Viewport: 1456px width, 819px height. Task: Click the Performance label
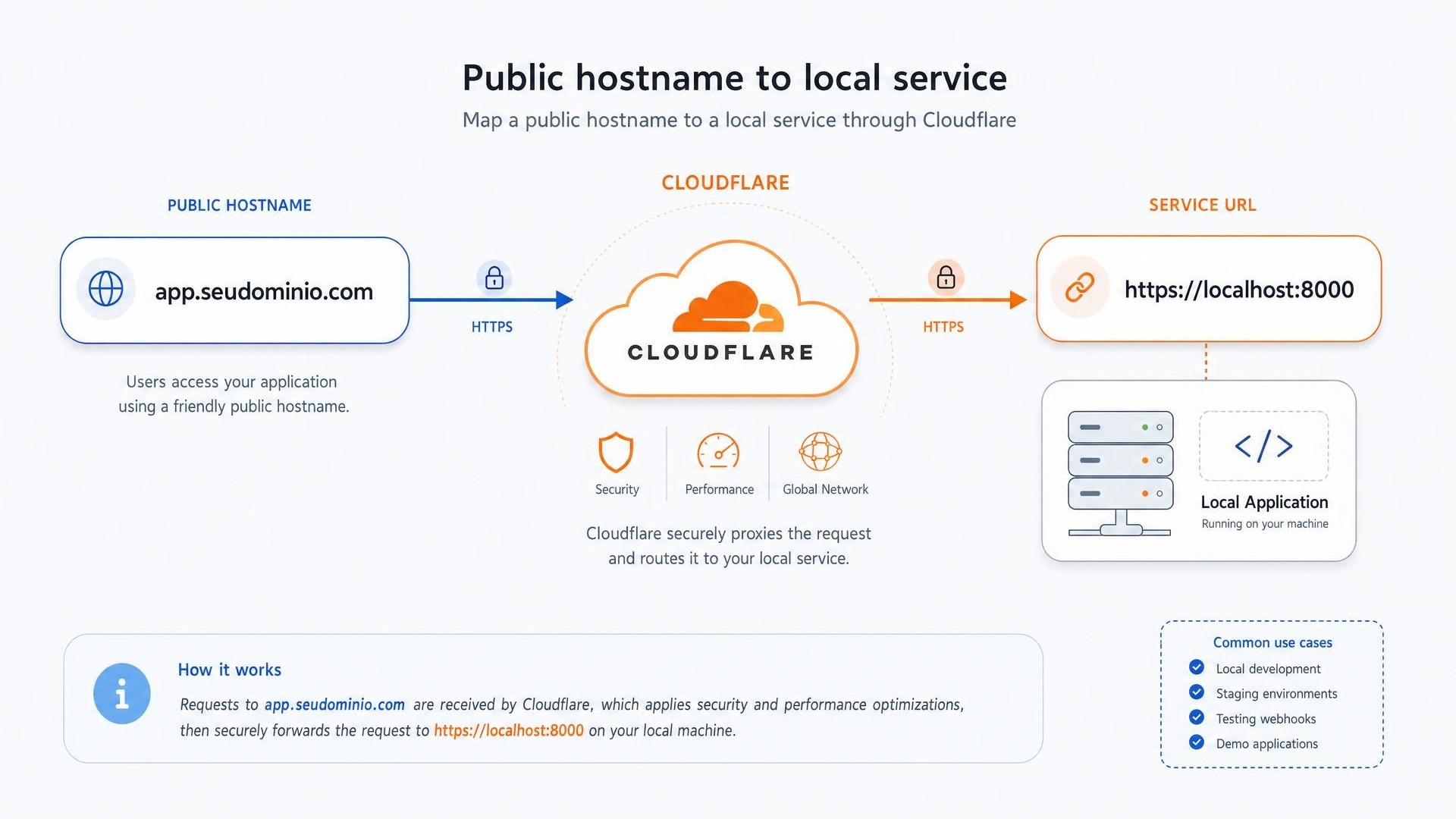(x=720, y=490)
